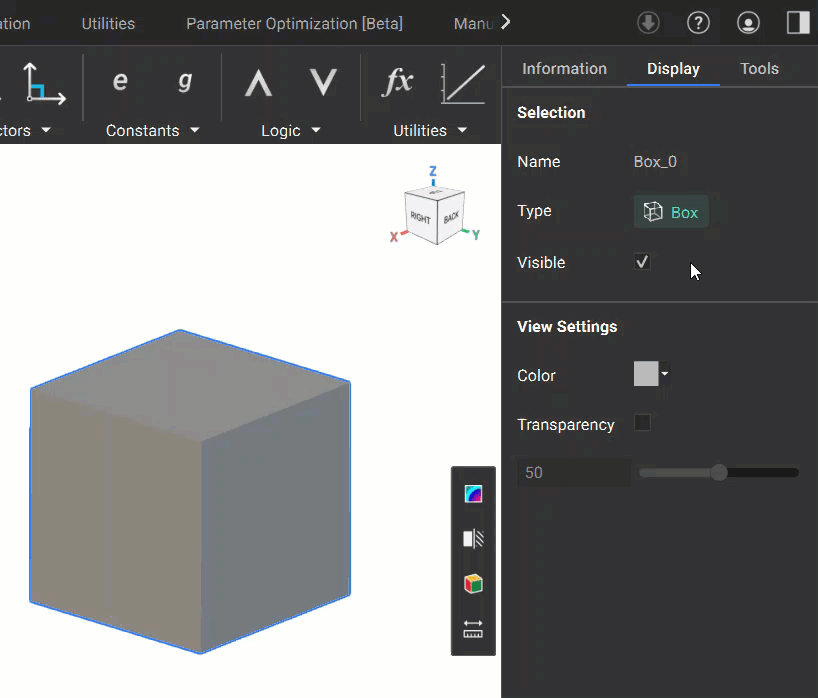
Task: Select the logical AND operator icon
Action: pyautogui.click(x=259, y=83)
